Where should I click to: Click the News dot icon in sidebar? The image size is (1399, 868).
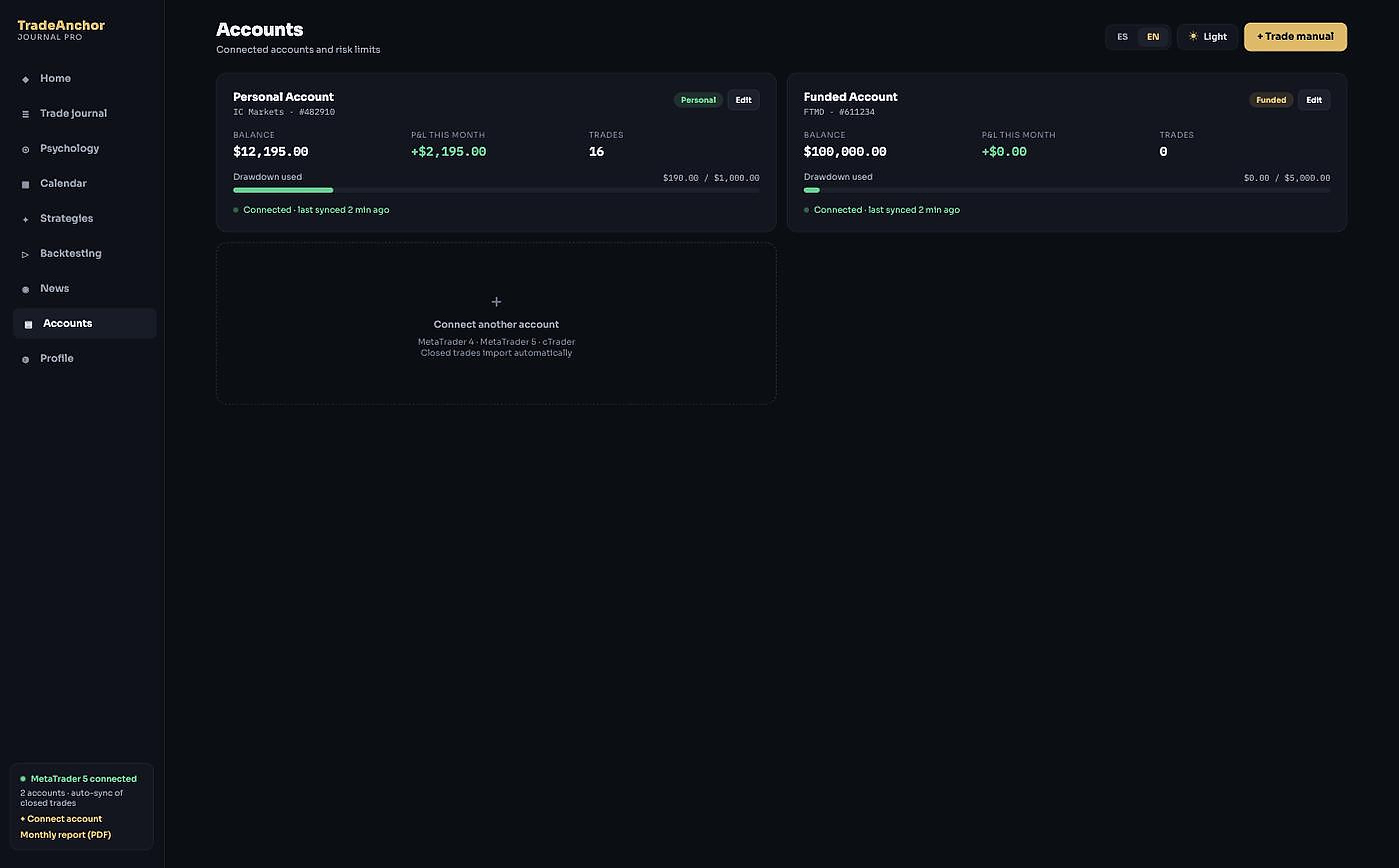pos(25,289)
